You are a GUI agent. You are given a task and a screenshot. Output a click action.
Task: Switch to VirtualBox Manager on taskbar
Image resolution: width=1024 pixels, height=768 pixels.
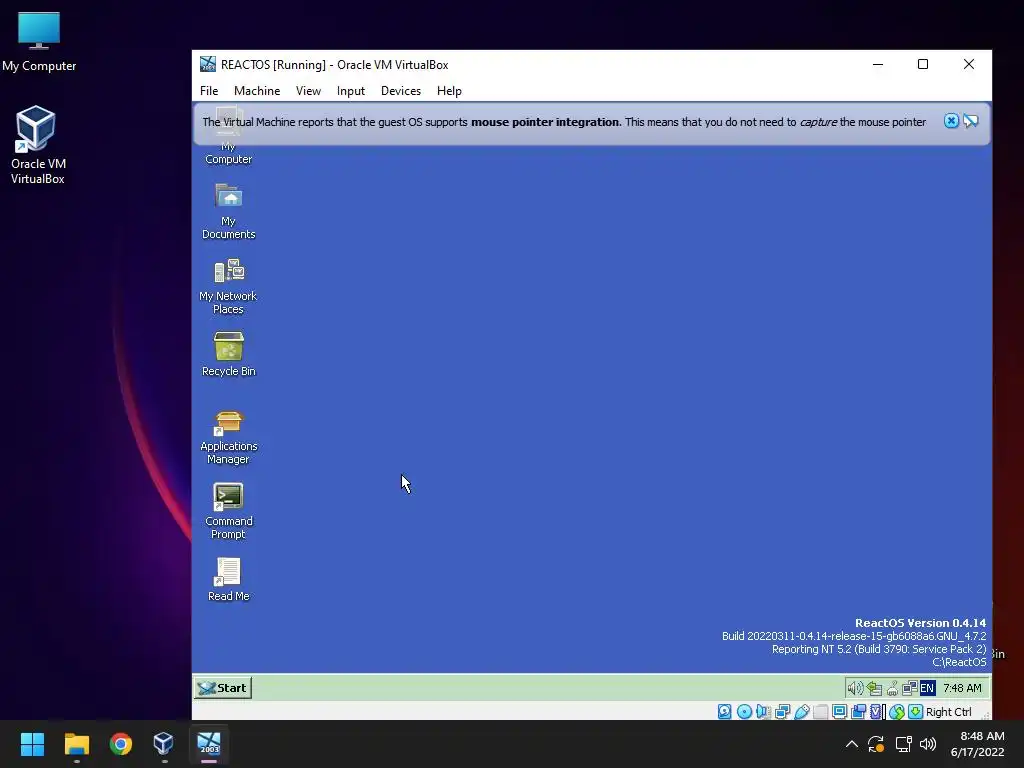tap(164, 744)
